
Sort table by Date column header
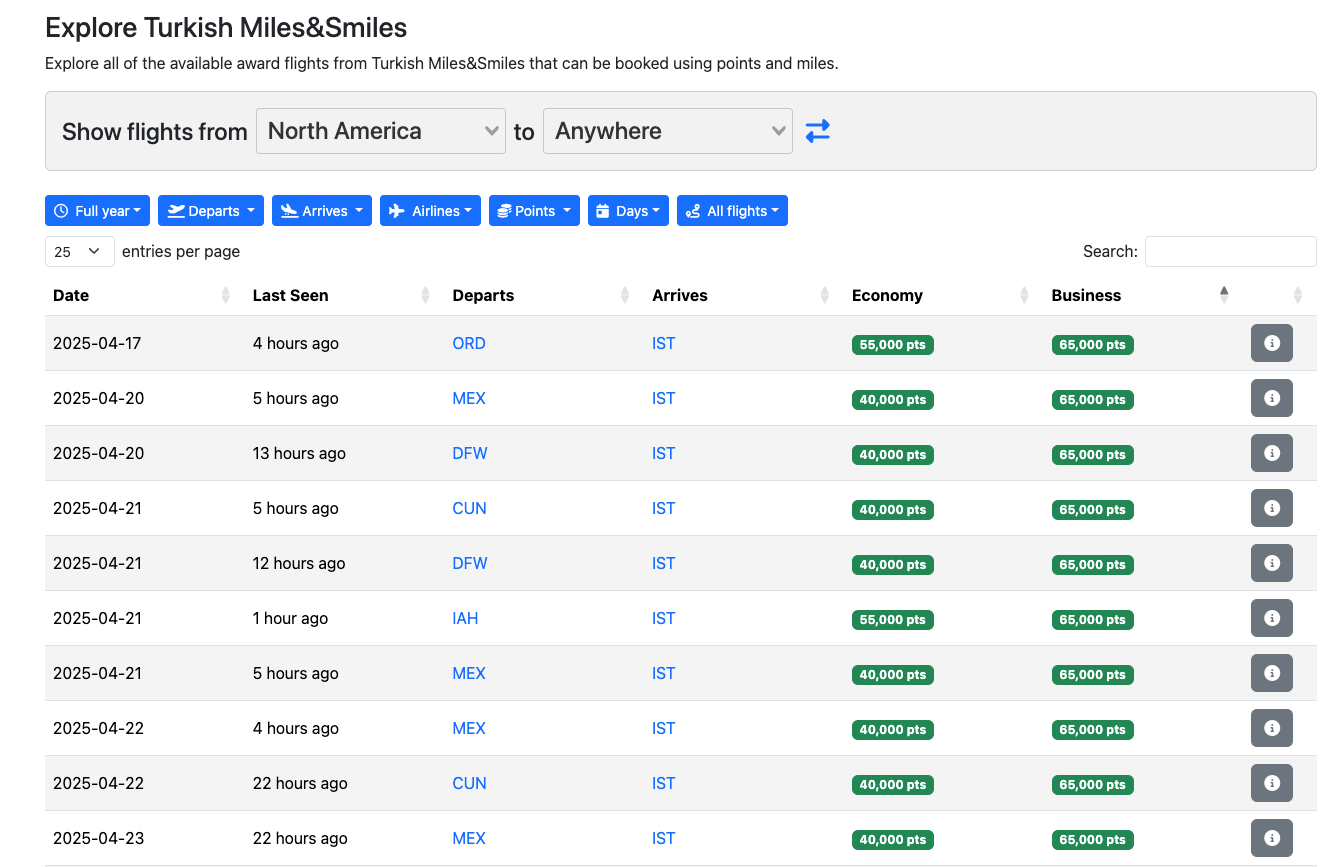[71, 295]
